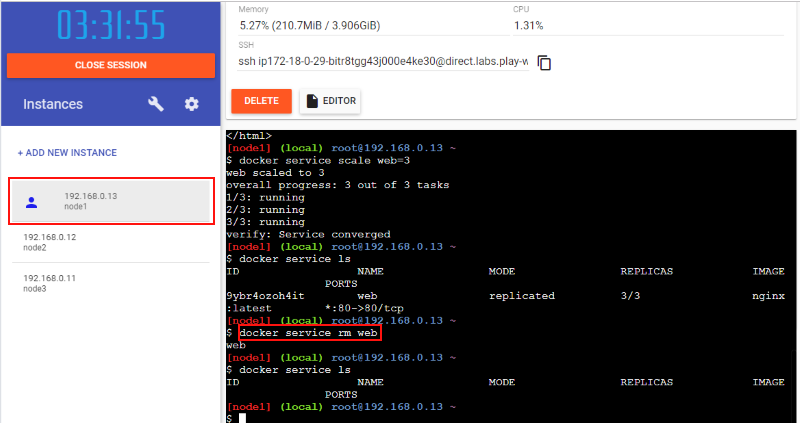
Task: Select the node3 instance 192.168.0.11
Action: tap(111, 283)
